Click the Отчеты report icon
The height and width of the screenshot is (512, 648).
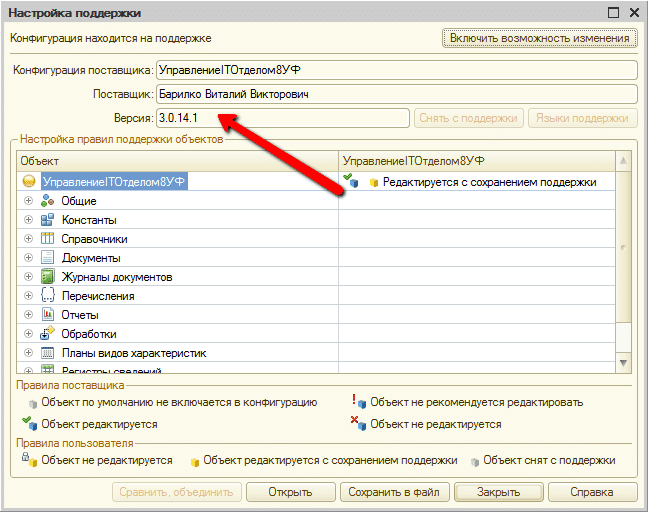point(47,315)
